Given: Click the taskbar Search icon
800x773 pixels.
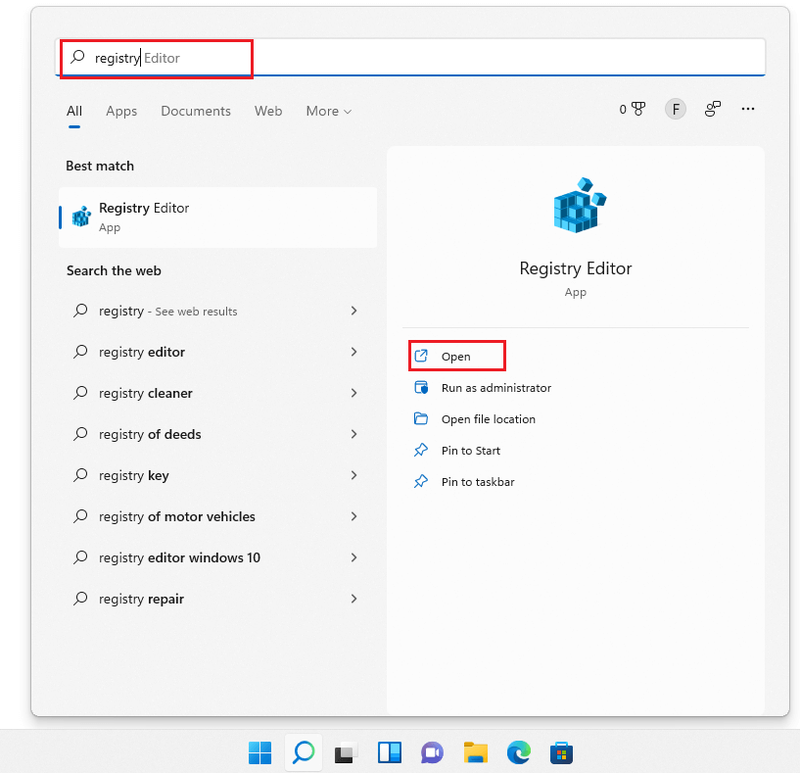Looking at the screenshot, I should pyautogui.click(x=304, y=753).
